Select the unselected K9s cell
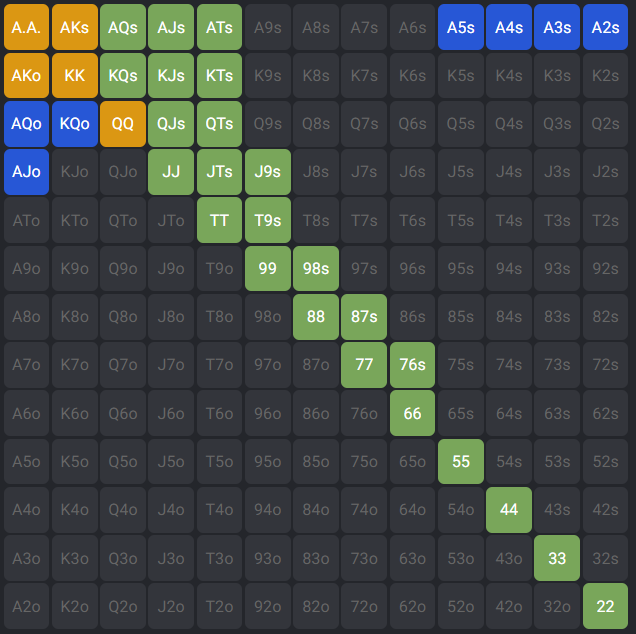The width and height of the screenshot is (636, 634). coord(267,75)
